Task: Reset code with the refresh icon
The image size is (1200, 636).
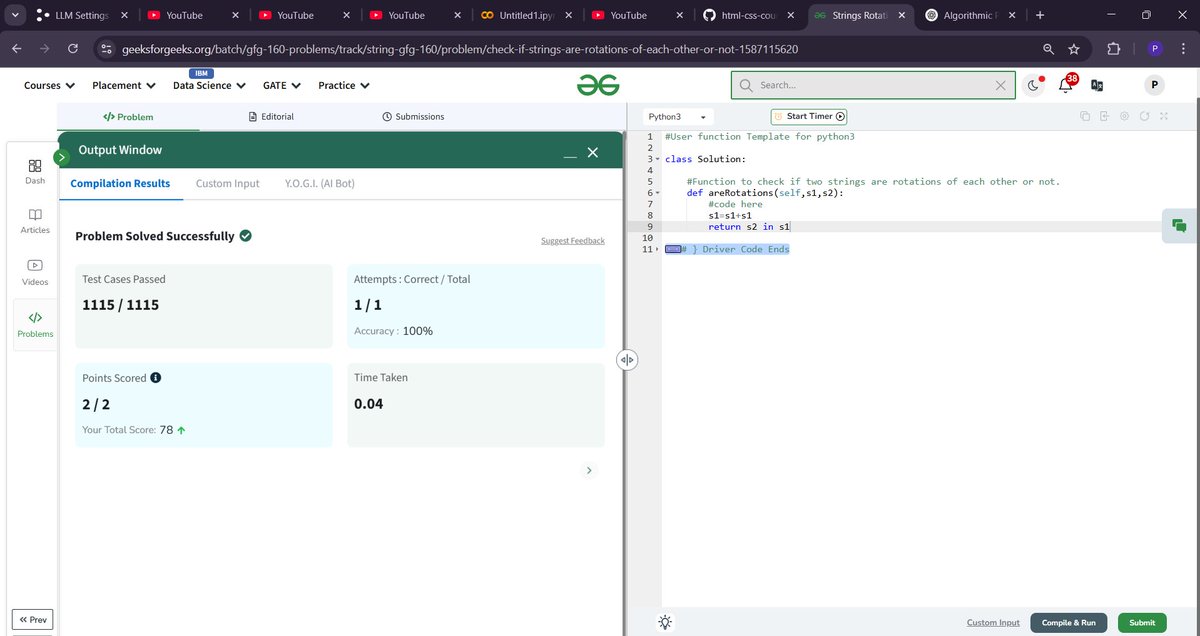Action: point(1144,117)
